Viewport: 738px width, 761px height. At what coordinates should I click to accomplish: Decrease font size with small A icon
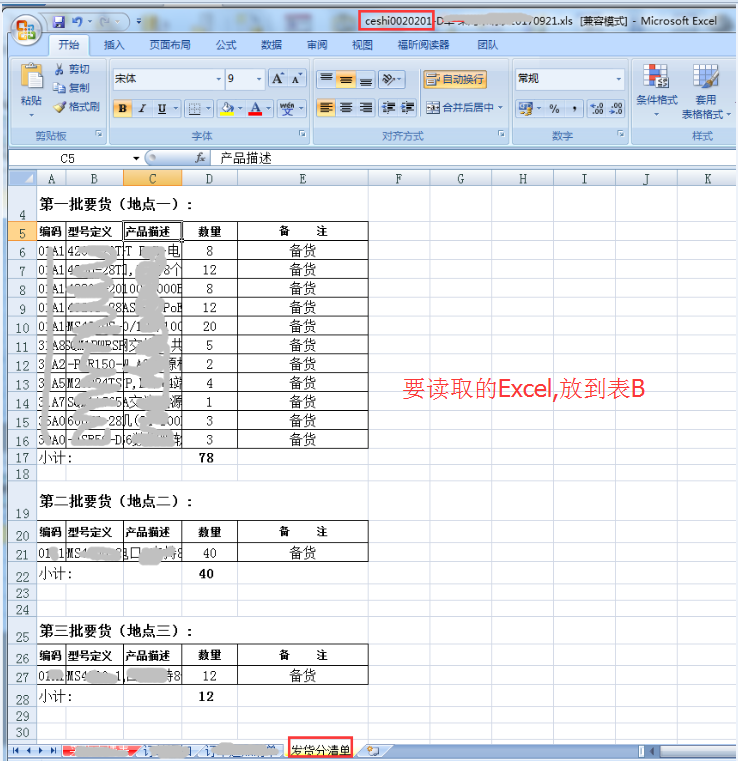click(296, 79)
